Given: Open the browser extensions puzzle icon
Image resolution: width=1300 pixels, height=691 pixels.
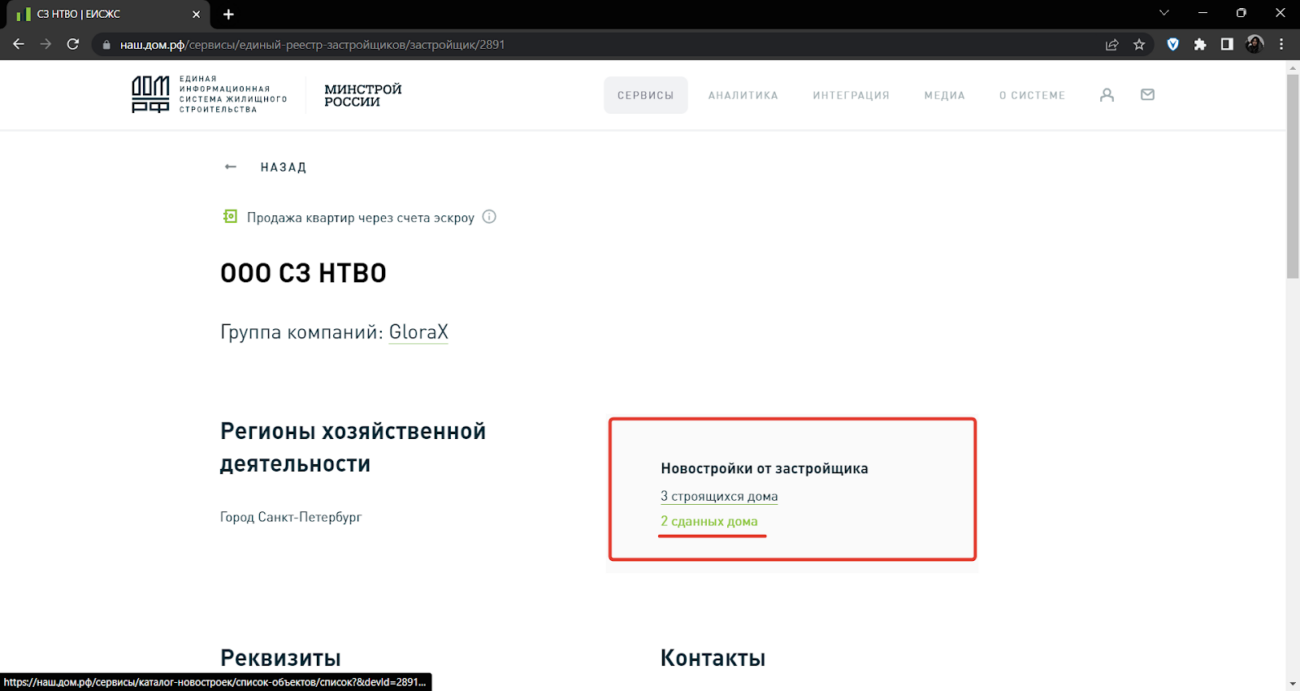Looking at the screenshot, I should (1200, 44).
